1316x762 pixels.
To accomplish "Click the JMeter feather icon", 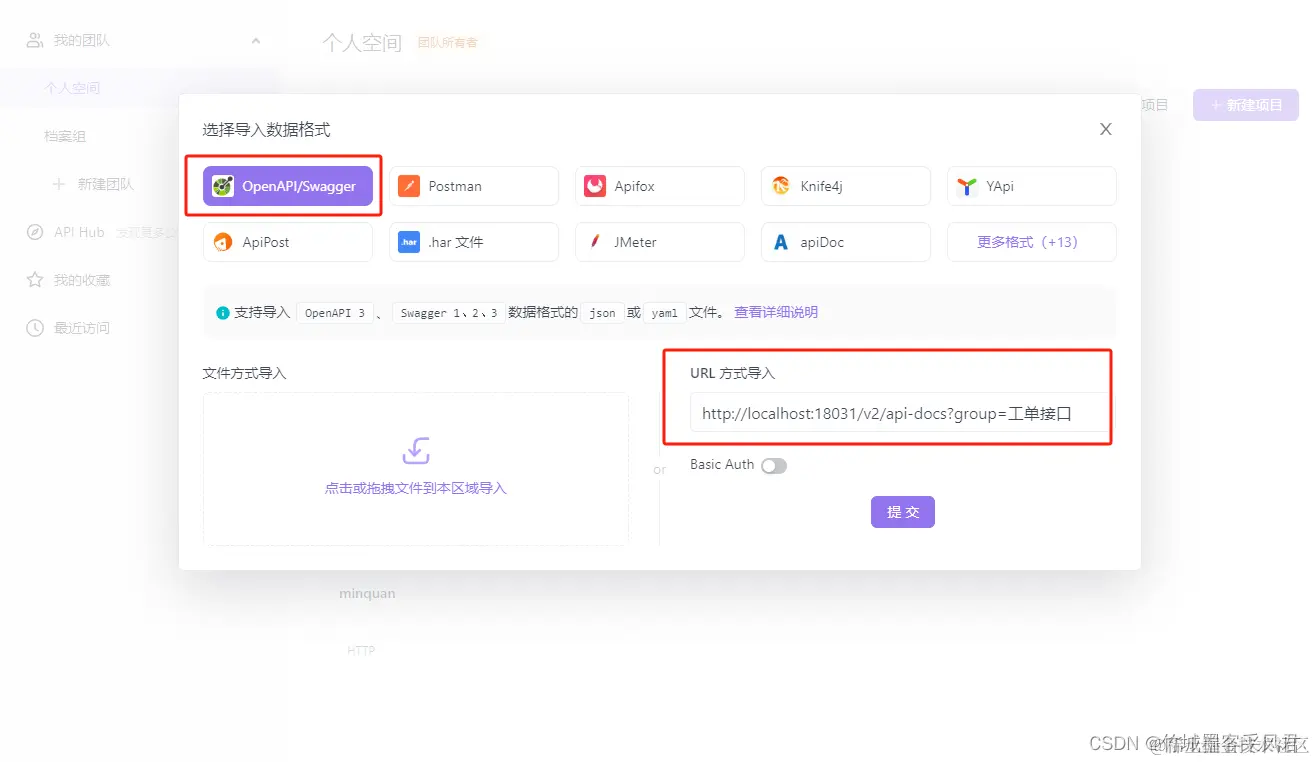I will coord(595,242).
